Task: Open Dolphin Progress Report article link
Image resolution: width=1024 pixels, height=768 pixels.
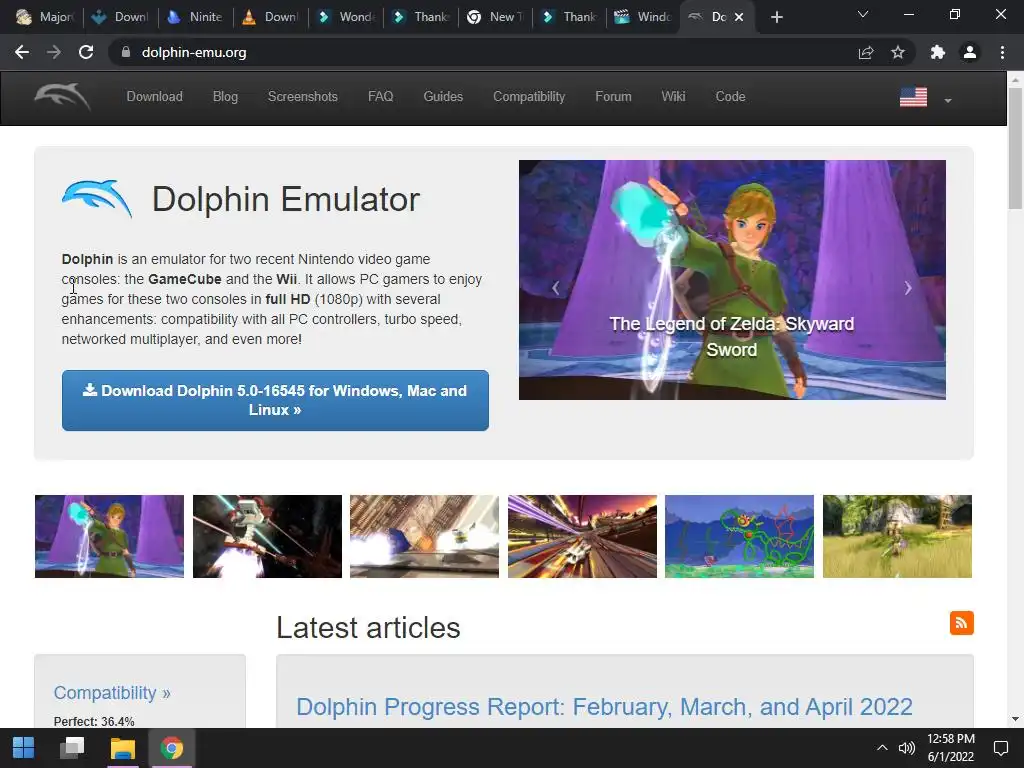Action: pos(604,707)
